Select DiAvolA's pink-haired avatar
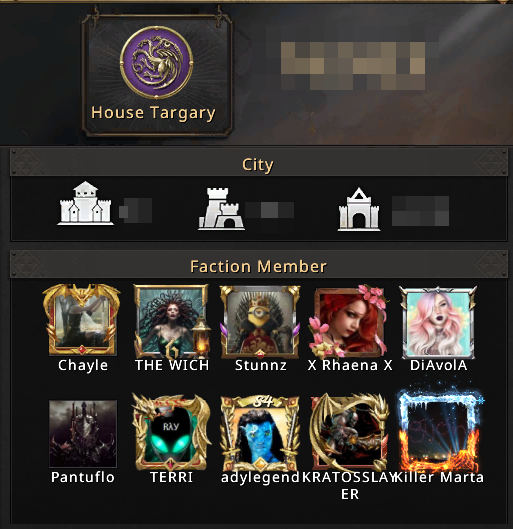Image resolution: width=513 pixels, height=529 pixels. [438, 322]
